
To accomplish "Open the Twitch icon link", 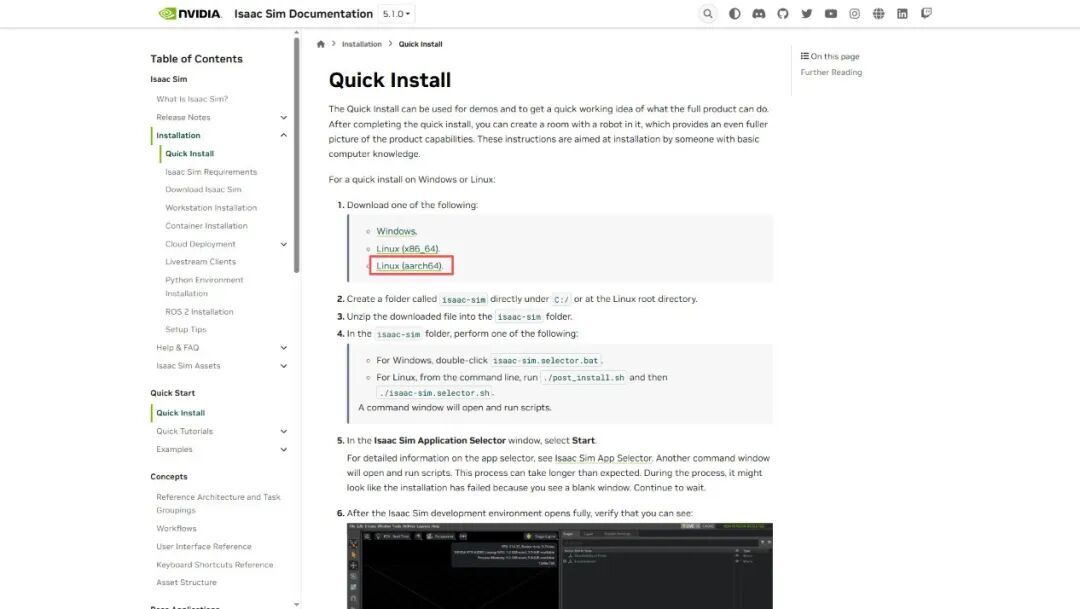I will pos(926,13).
